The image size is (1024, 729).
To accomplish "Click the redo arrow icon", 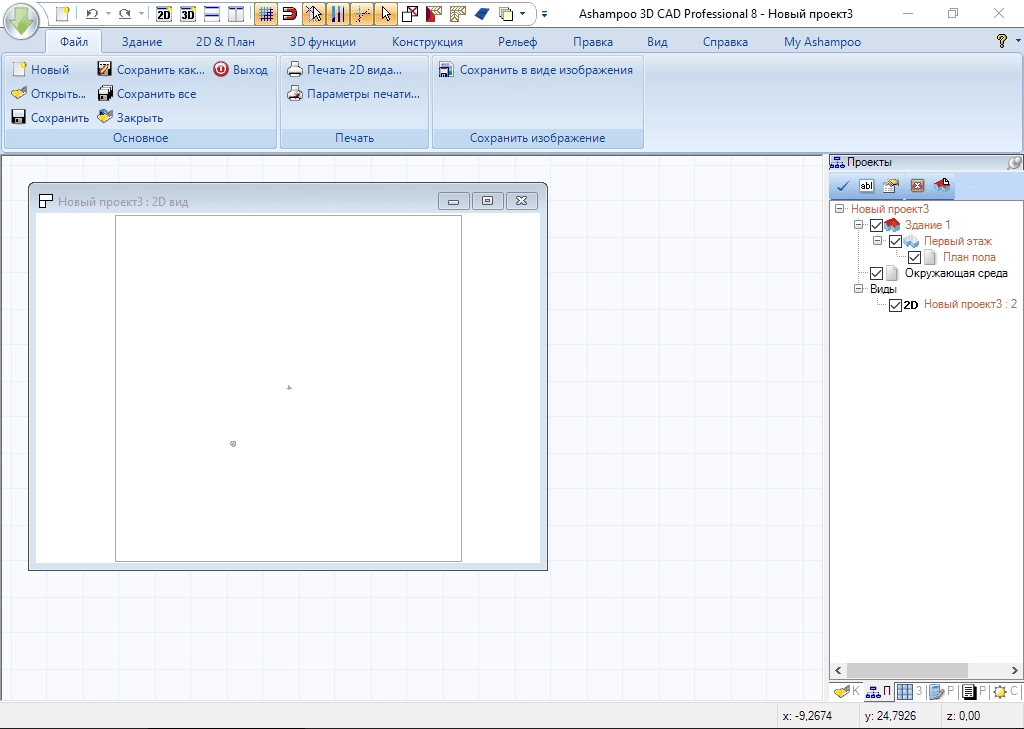I will point(125,14).
